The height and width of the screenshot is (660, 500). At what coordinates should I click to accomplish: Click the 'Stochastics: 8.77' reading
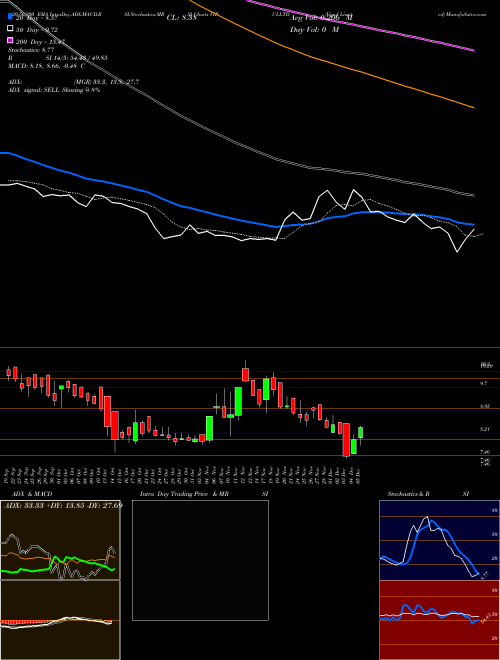pos(32,50)
